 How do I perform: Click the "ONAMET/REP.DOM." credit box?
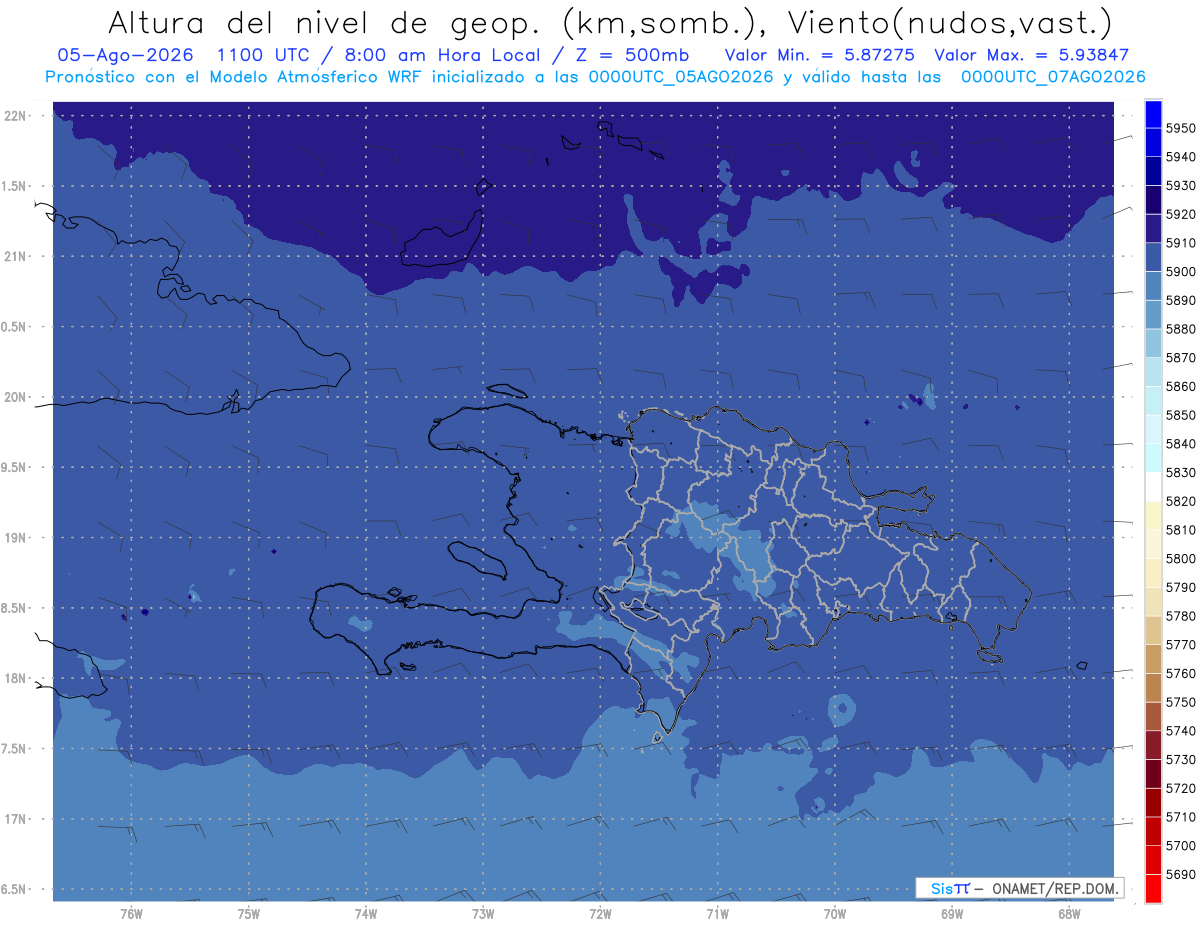[x=1018, y=888]
